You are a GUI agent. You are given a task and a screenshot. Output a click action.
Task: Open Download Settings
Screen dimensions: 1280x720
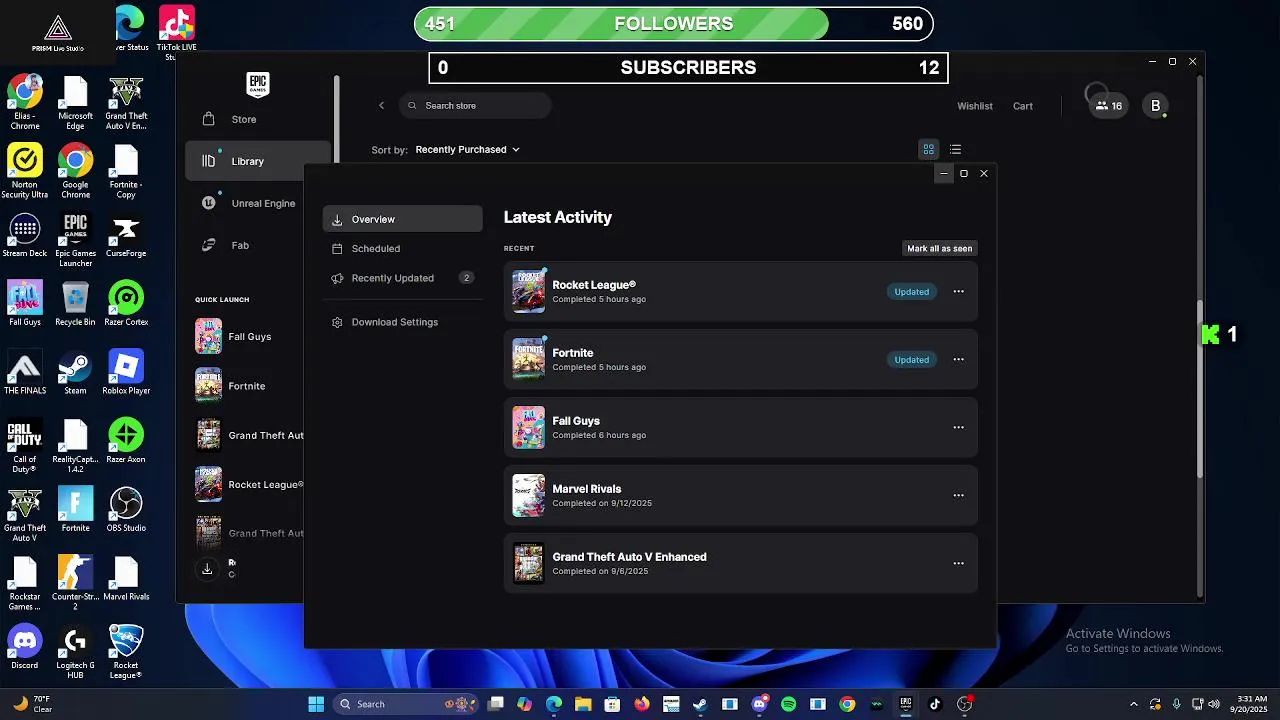[x=402, y=322]
